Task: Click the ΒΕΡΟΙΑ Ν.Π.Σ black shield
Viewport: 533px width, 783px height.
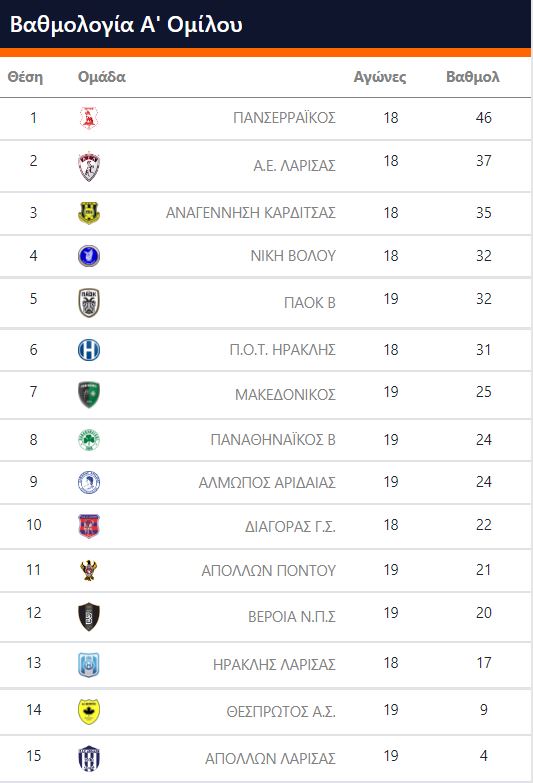Action: [x=89, y=617]
